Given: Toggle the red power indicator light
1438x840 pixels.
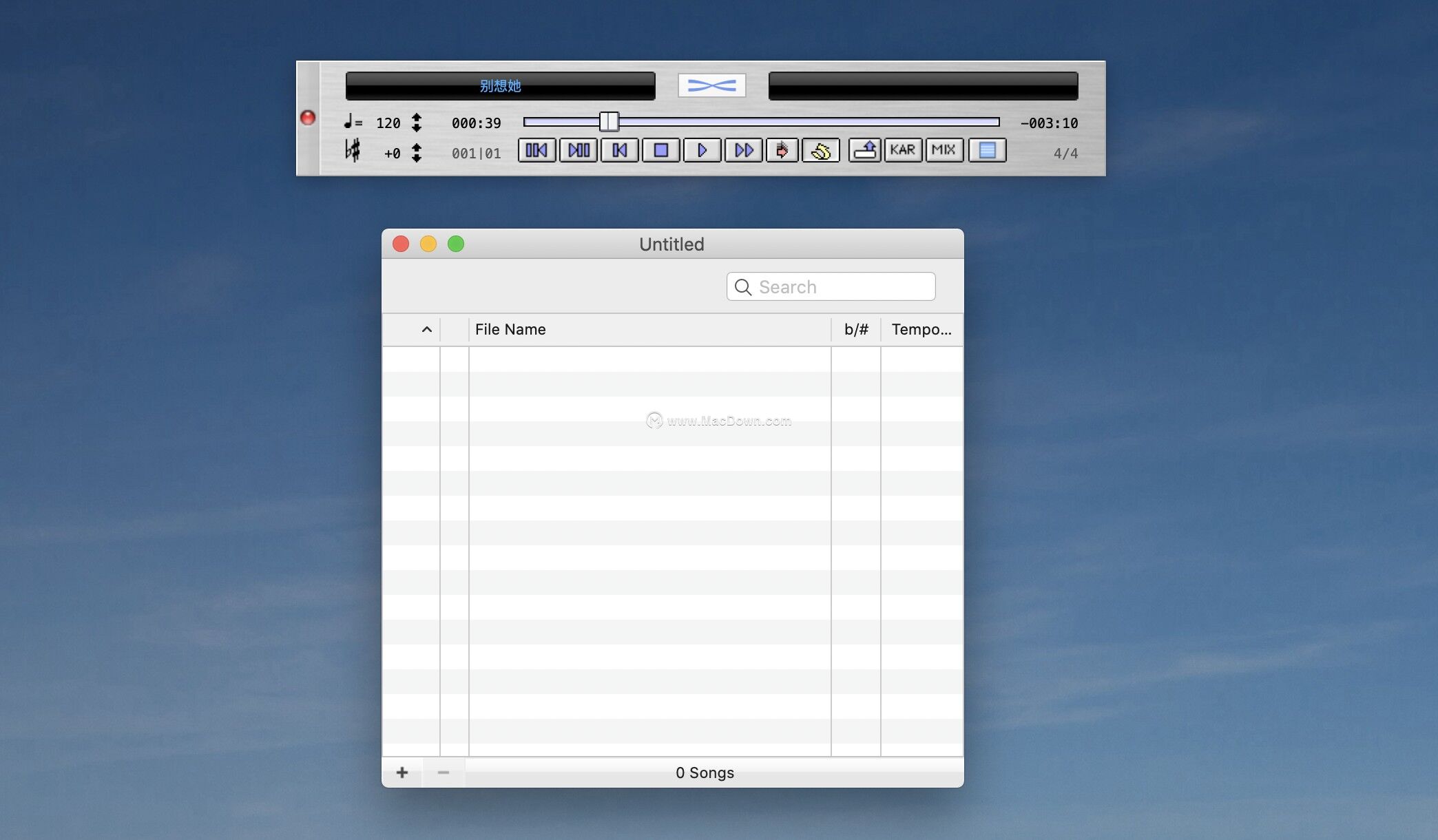Looking at the screenshot, I should [x=308, y=118].
